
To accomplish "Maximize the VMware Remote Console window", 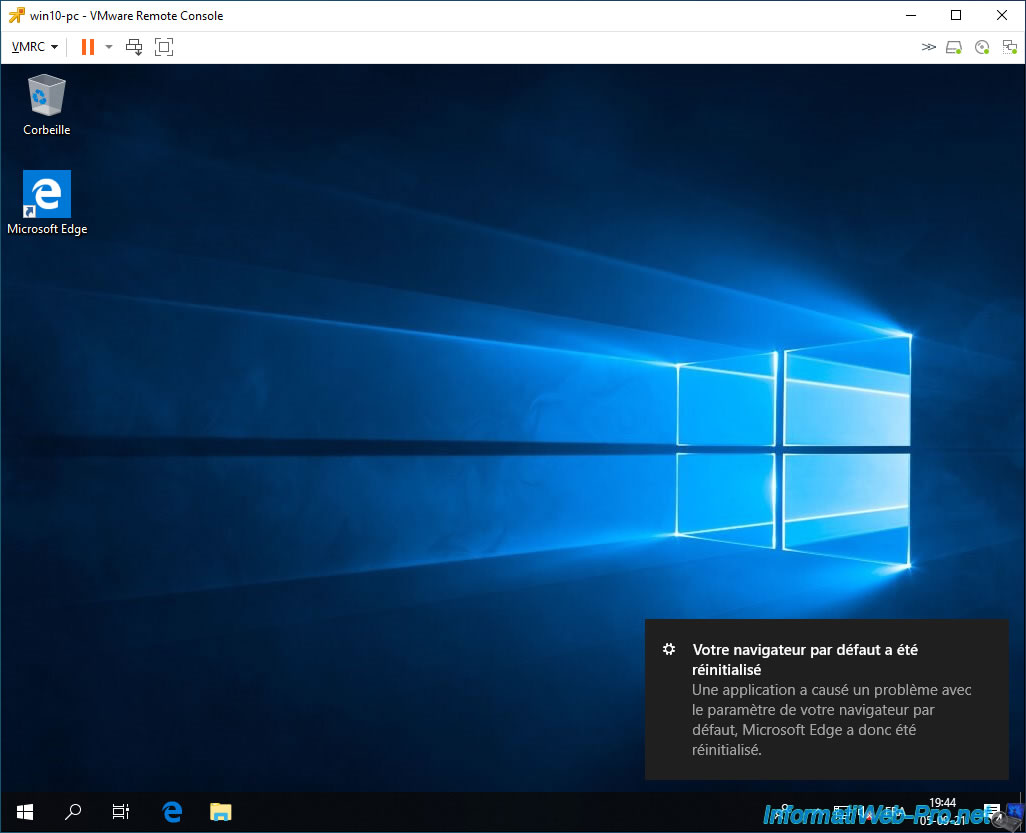I will pos(956,15).
